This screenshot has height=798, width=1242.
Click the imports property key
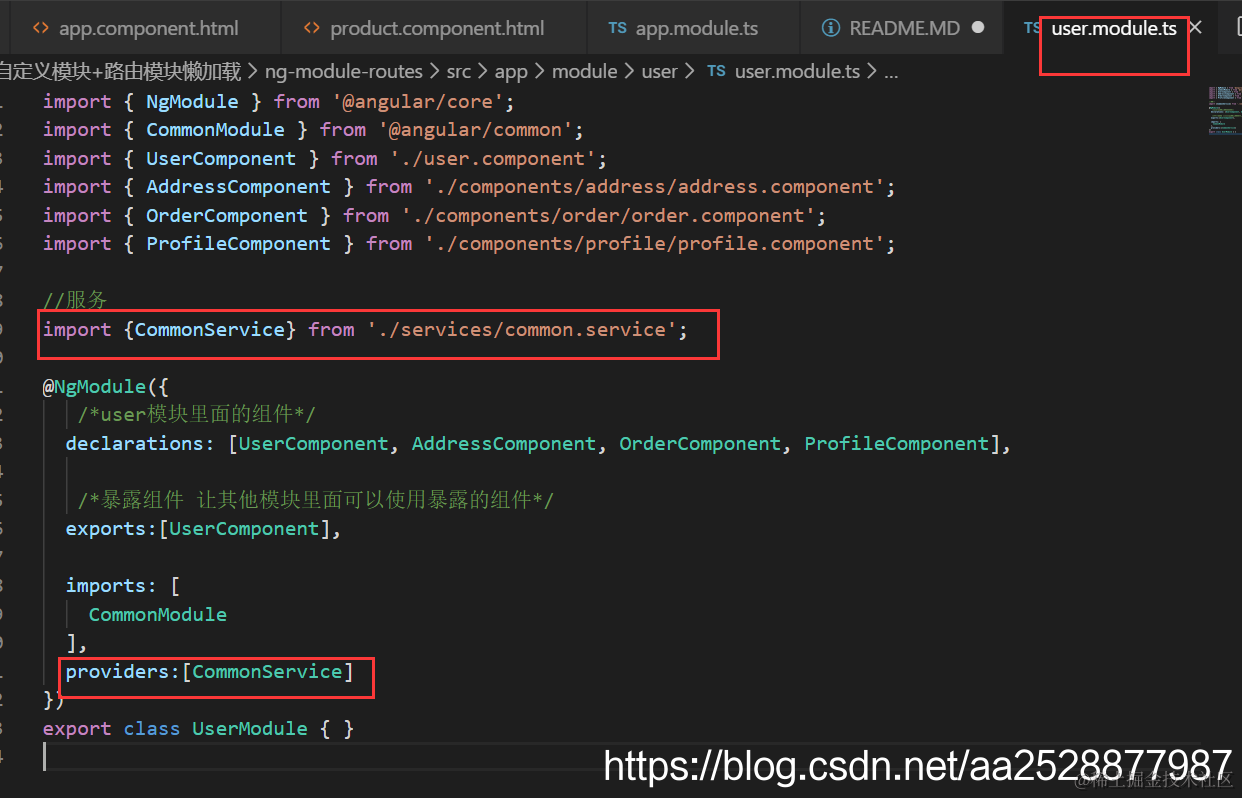(x=106, y=585)
